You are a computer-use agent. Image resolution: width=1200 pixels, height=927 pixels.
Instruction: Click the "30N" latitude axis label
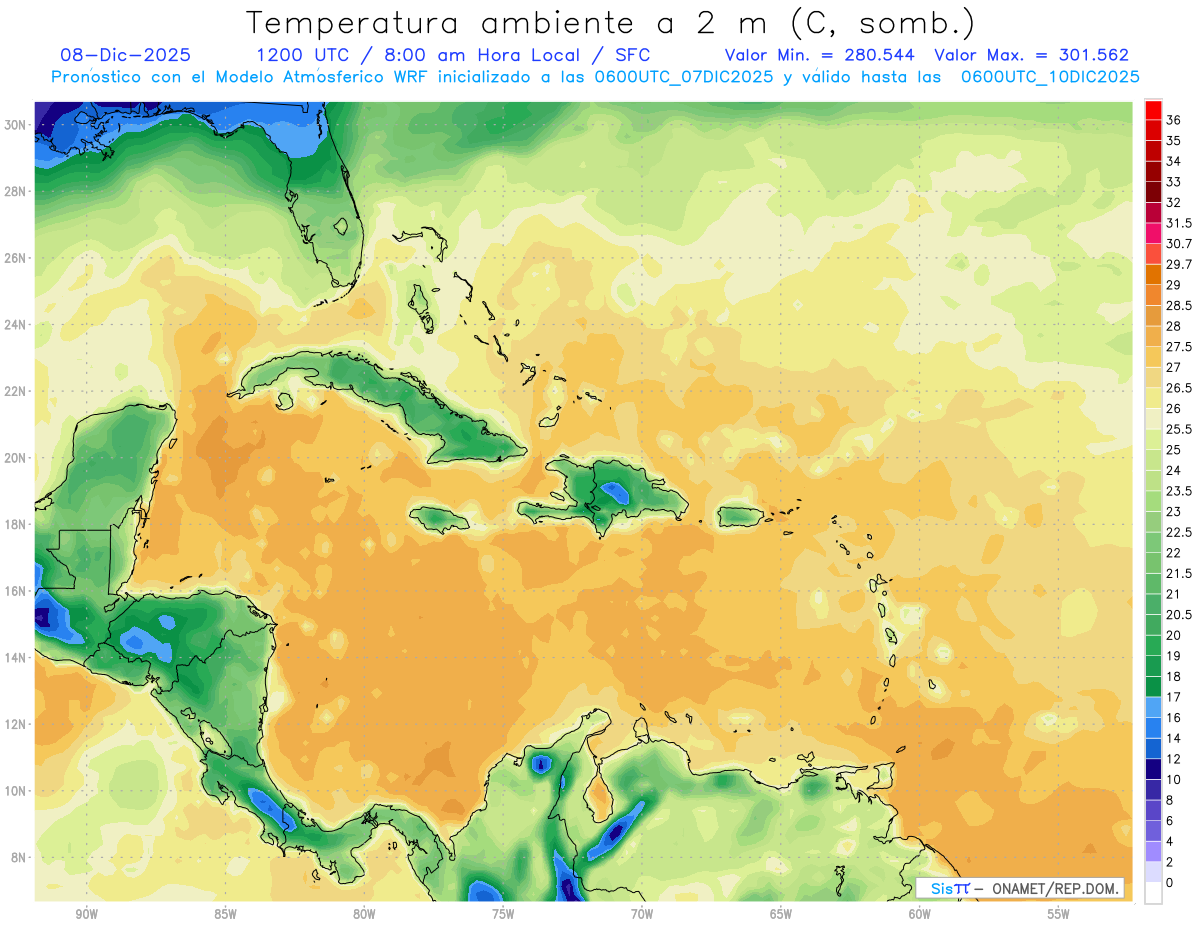pyautogui.click(x=16, y=125)
